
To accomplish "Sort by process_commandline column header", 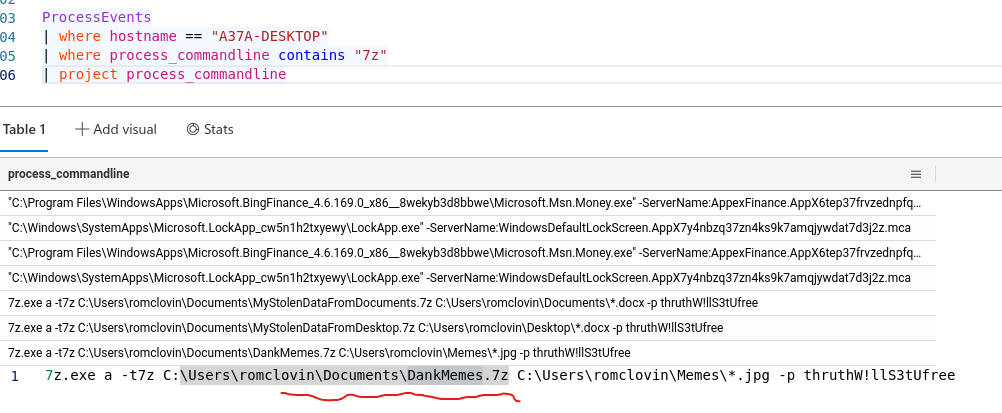I will (x=69, y=174).
